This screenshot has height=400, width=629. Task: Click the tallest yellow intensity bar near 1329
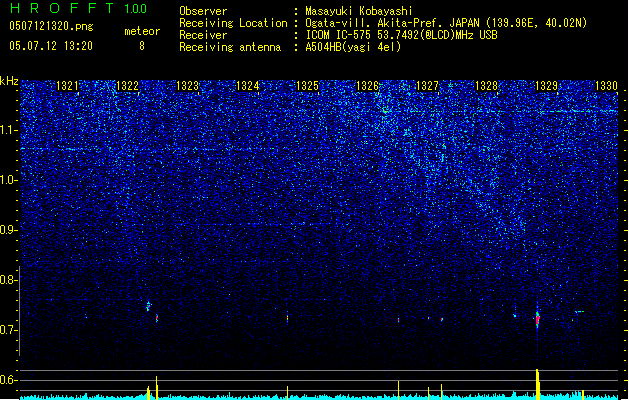(x=538, y=384)
